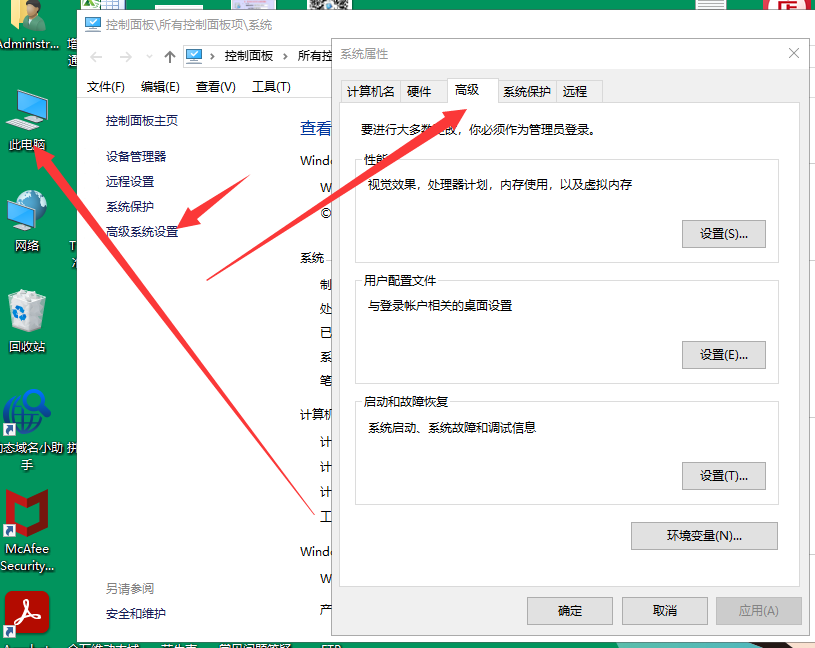Click performance 设置(S)... button

pyautogui.click(x=724, y=234)
